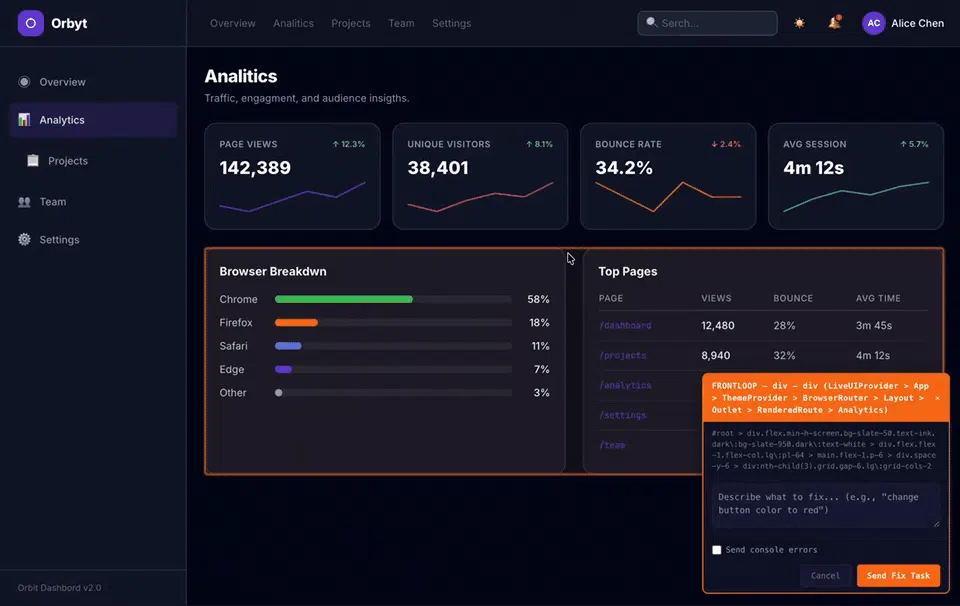960x606 pixels.
Task: Open the Settings tab in the top nav
Action: 451,23
